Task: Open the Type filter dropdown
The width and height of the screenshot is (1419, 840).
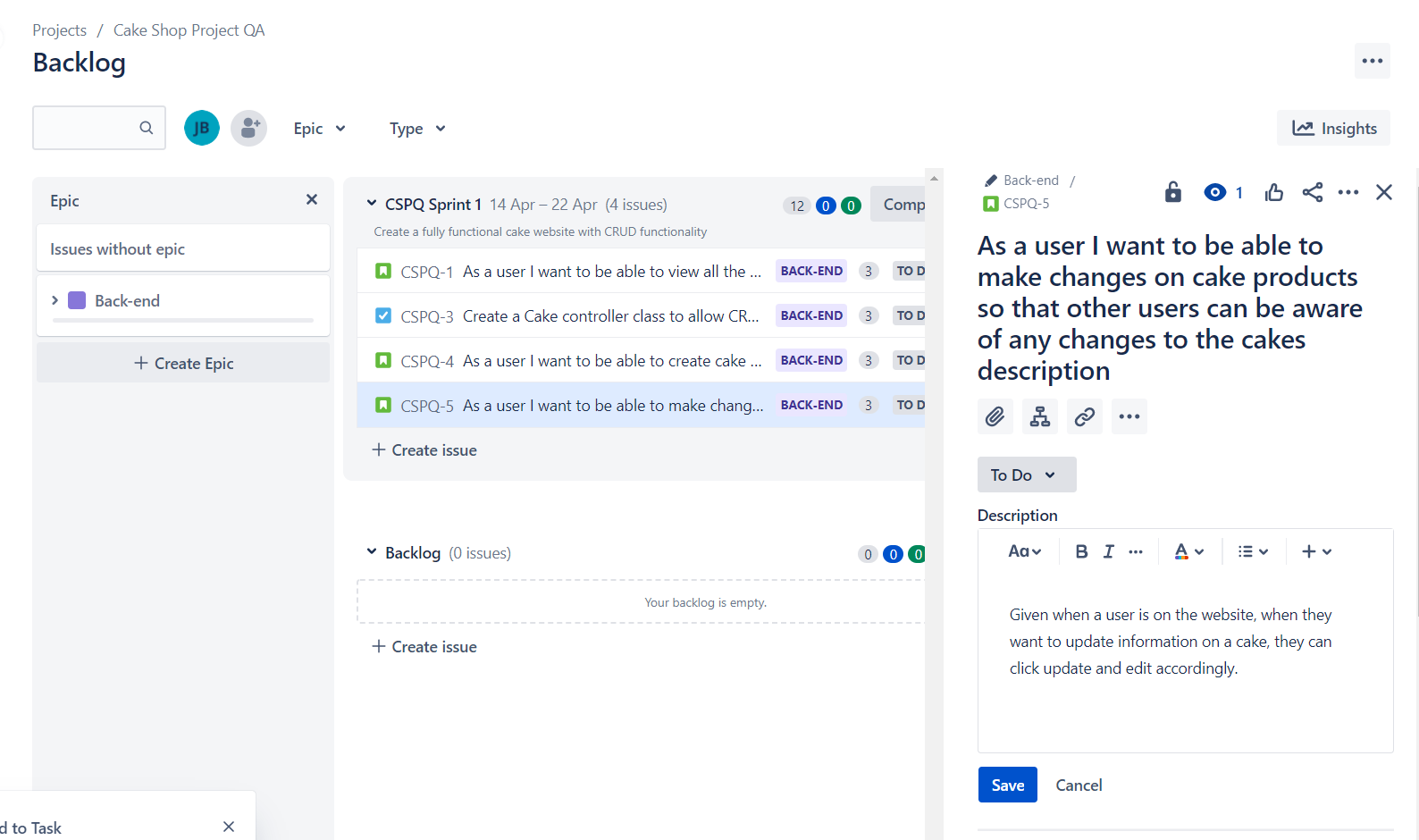Action: point(417,129)
